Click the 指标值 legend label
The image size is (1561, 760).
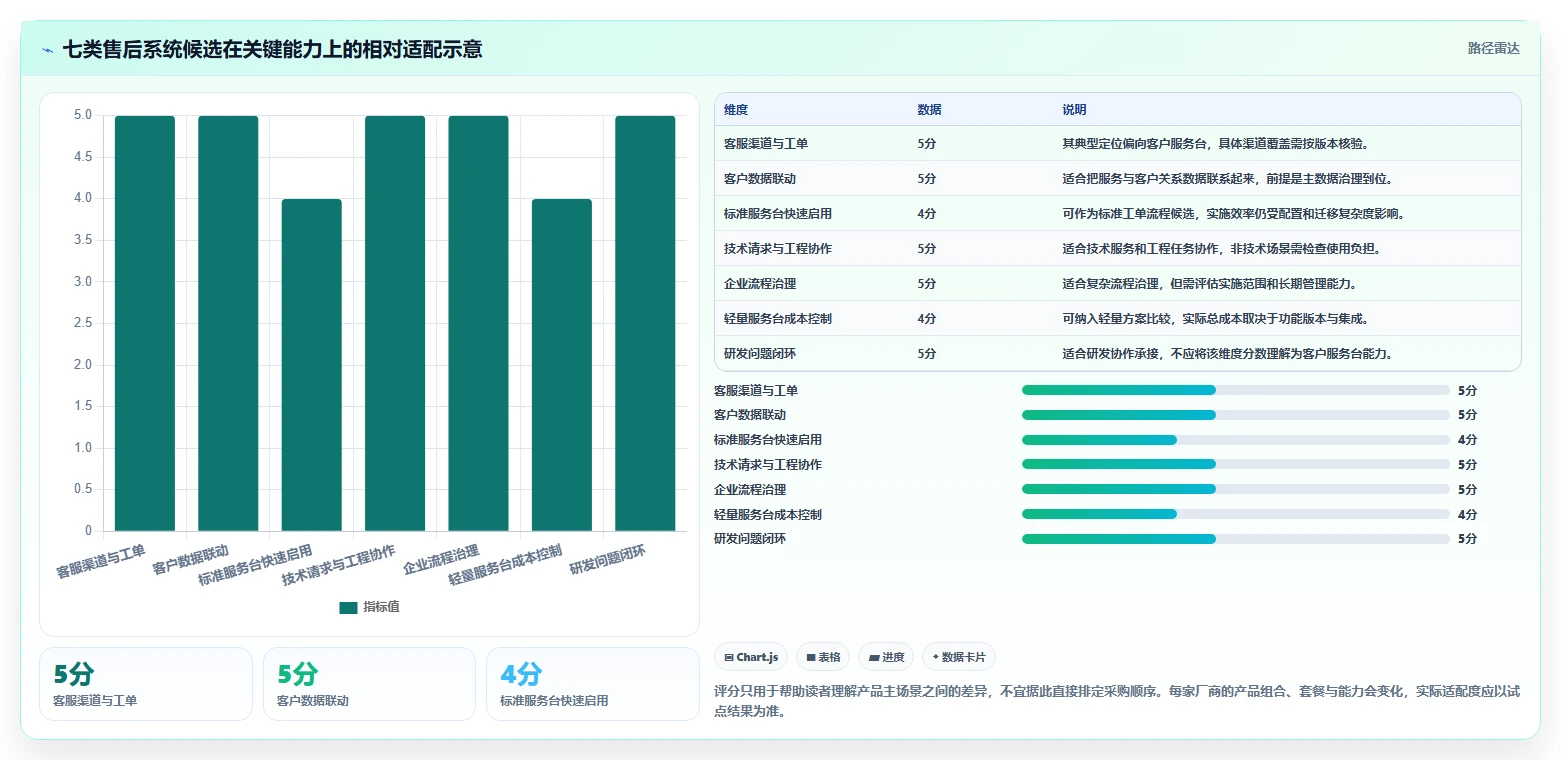[381, 607]
